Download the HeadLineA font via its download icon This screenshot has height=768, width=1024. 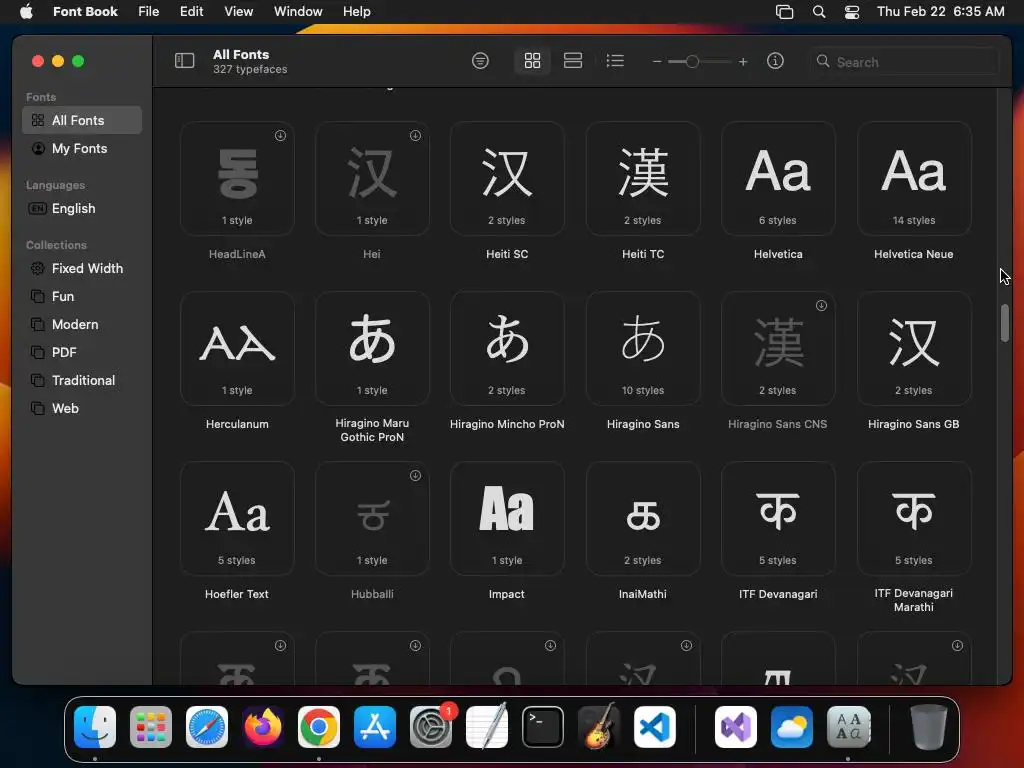pos(280,135)
